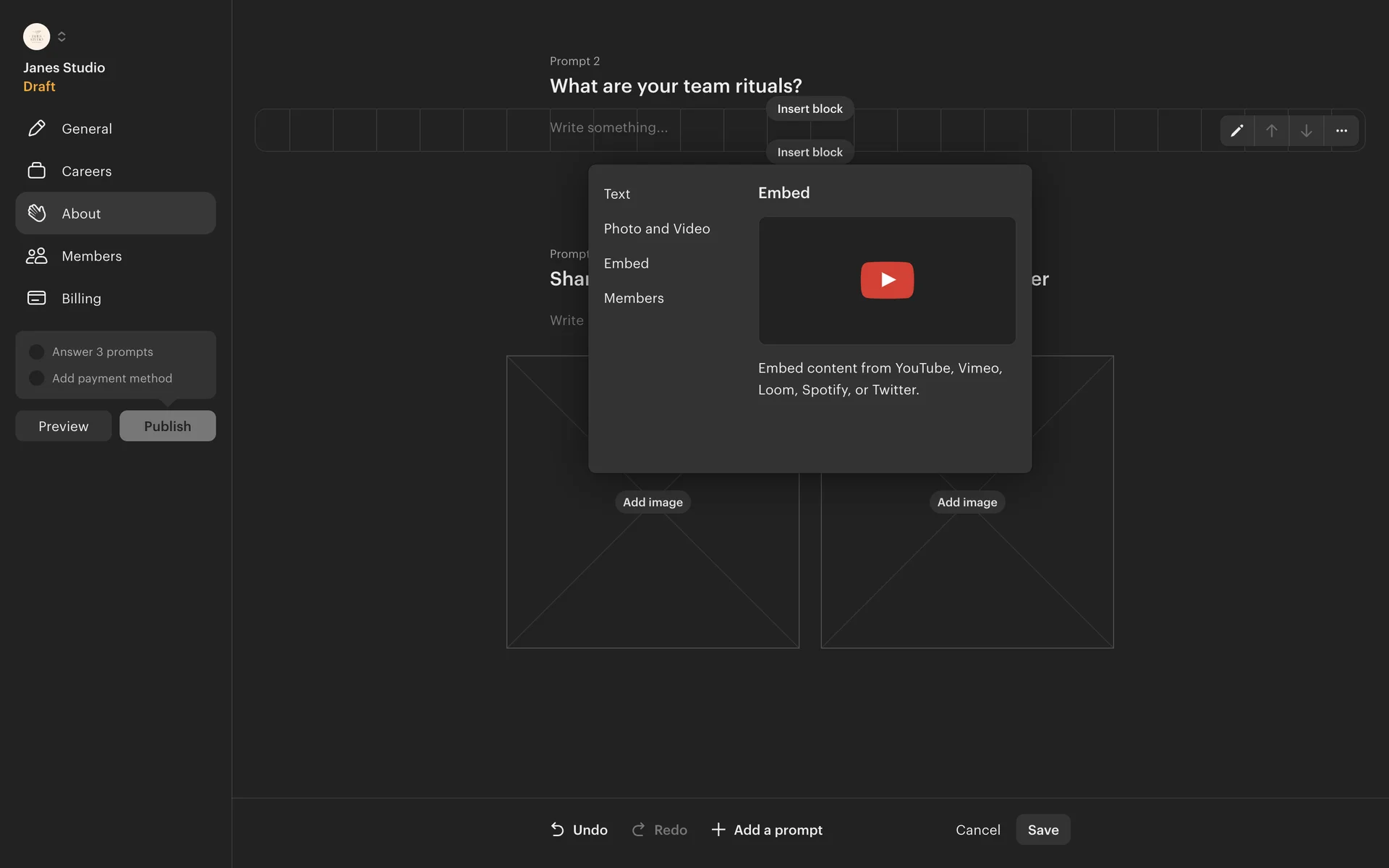Expand the studio switcher chevron
This screenshot has height=868, width=1389.
click(61, 36)
